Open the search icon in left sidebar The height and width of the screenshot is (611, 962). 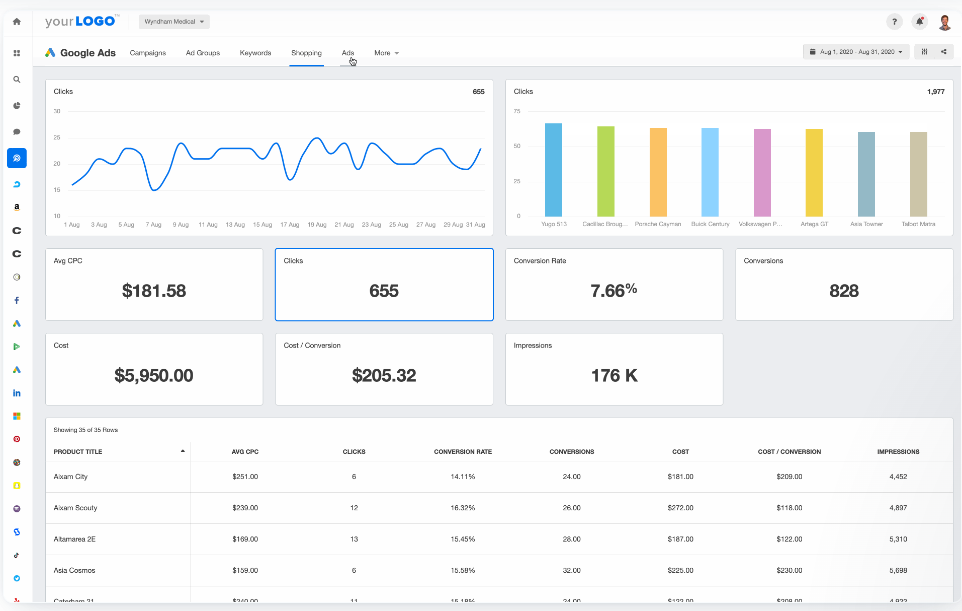tap(17, 80)
